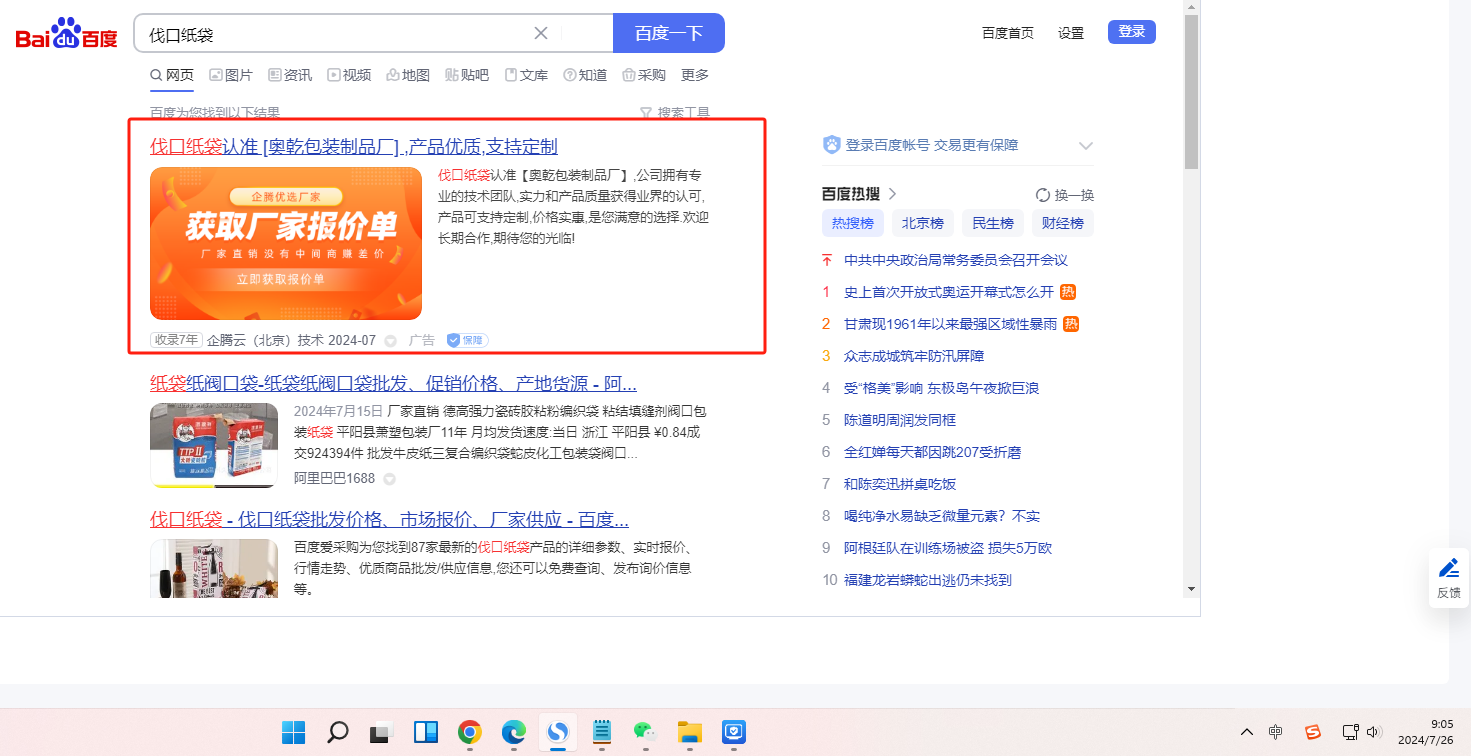This screenshot has width=1471, height=756.
Task: Open the 搜索工具 filter
Action: [675, 113]
